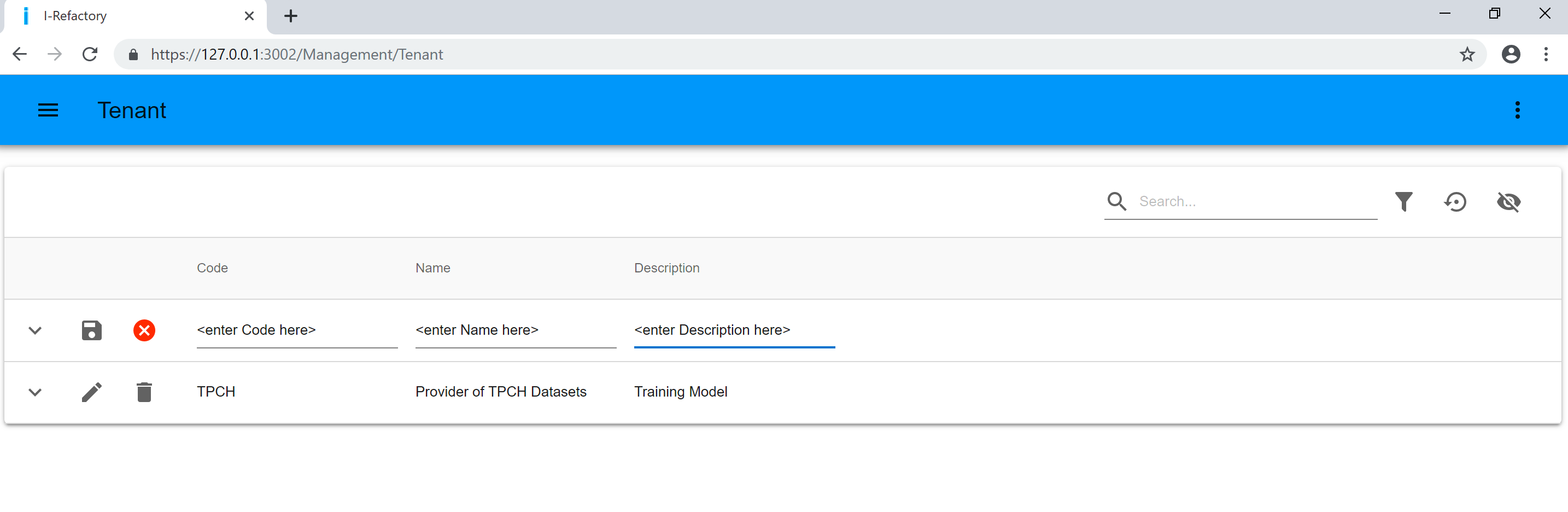Sort by the Code column header

(x=212, y=268)
